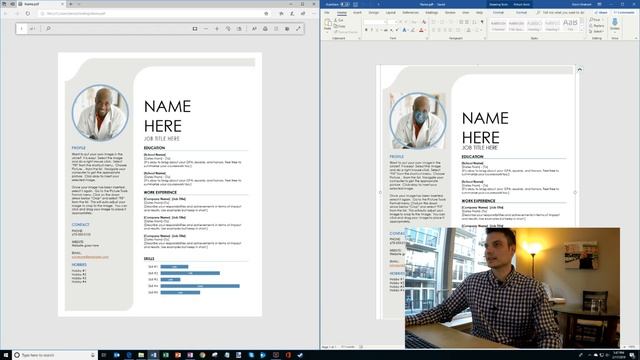Image resolution: width=640 pixels, height=360 pixels.
Task: Collapse the Word ribbon
Action: click(x=636, y=38)
